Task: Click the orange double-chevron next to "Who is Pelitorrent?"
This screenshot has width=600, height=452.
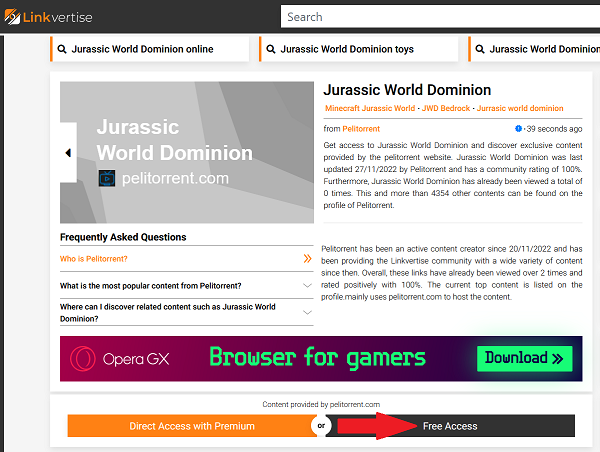Action: coord(307,259)
